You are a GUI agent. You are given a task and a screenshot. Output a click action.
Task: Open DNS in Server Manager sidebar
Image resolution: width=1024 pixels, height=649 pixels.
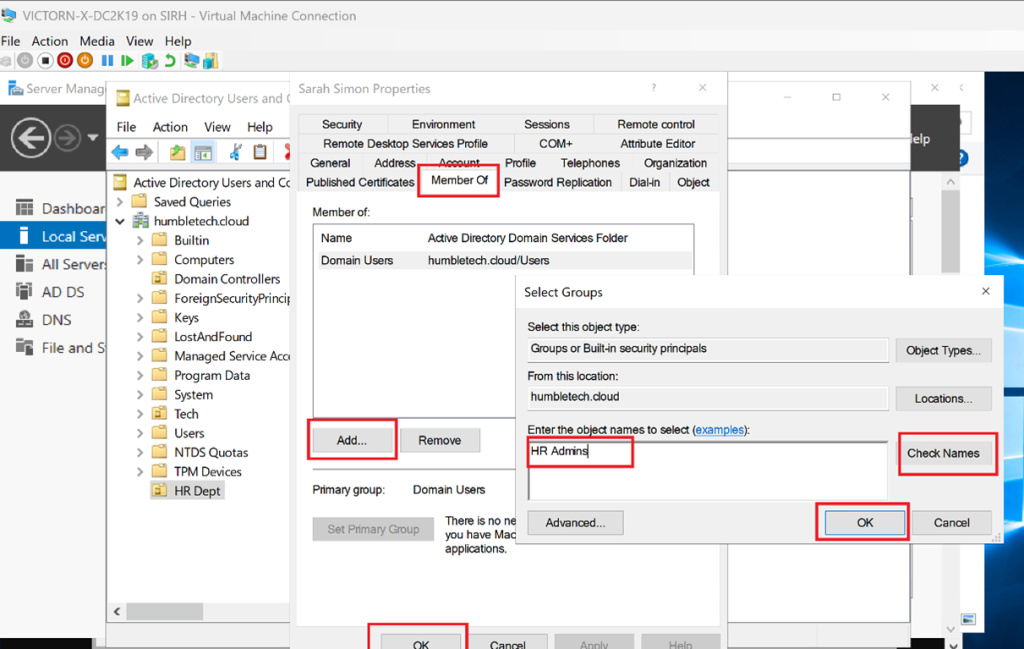coord(44,320)
